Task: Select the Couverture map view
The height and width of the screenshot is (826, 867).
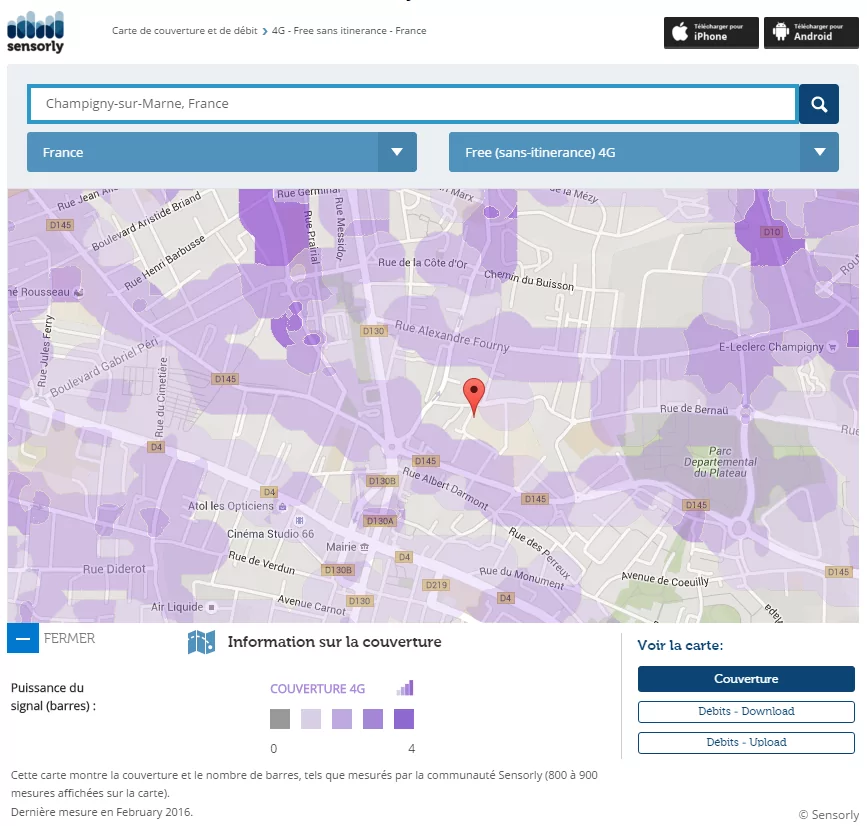Action: (x=746, y=679)
